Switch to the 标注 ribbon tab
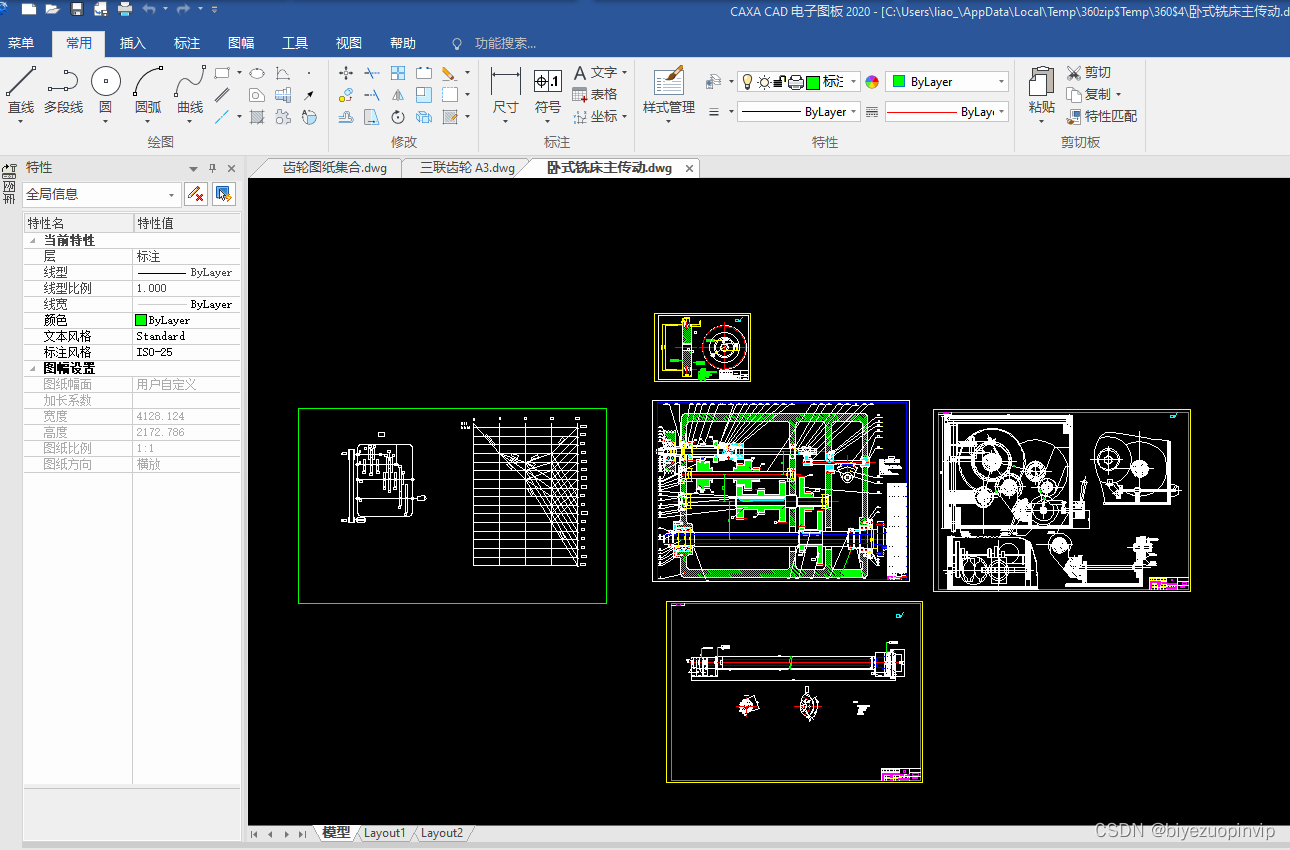 [187, 43]
